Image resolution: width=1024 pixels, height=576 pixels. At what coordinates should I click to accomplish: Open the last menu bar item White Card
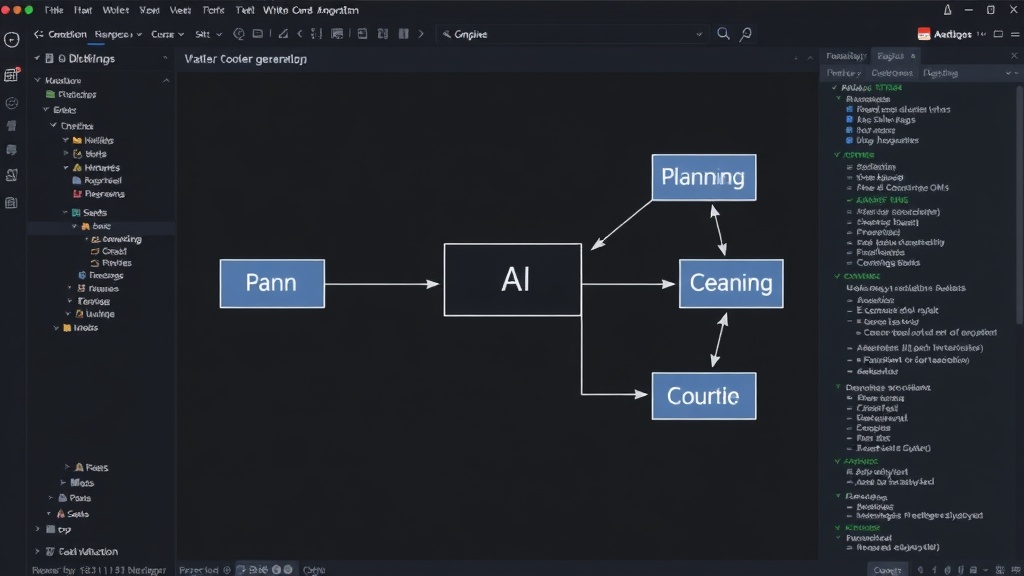310,10
